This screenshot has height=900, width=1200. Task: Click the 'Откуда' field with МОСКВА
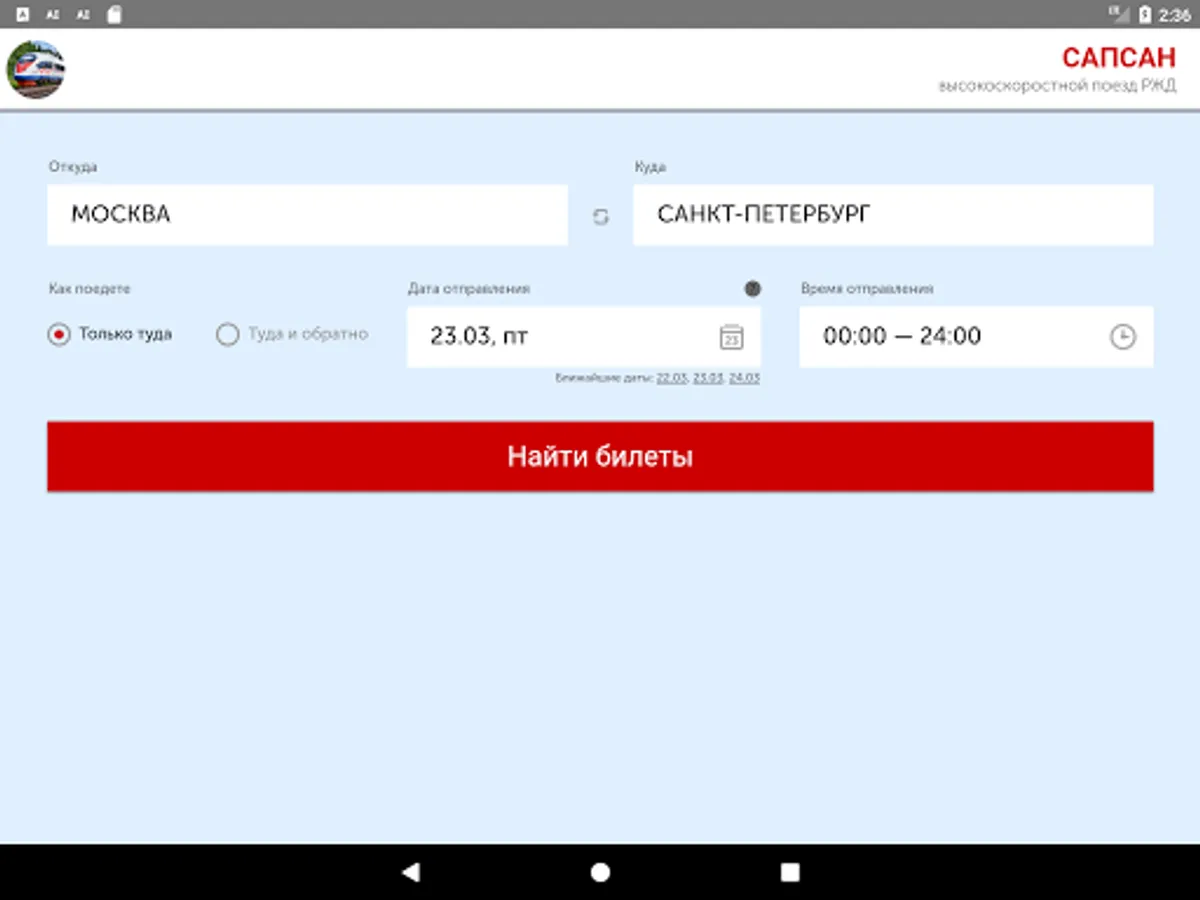click(307, 215)
